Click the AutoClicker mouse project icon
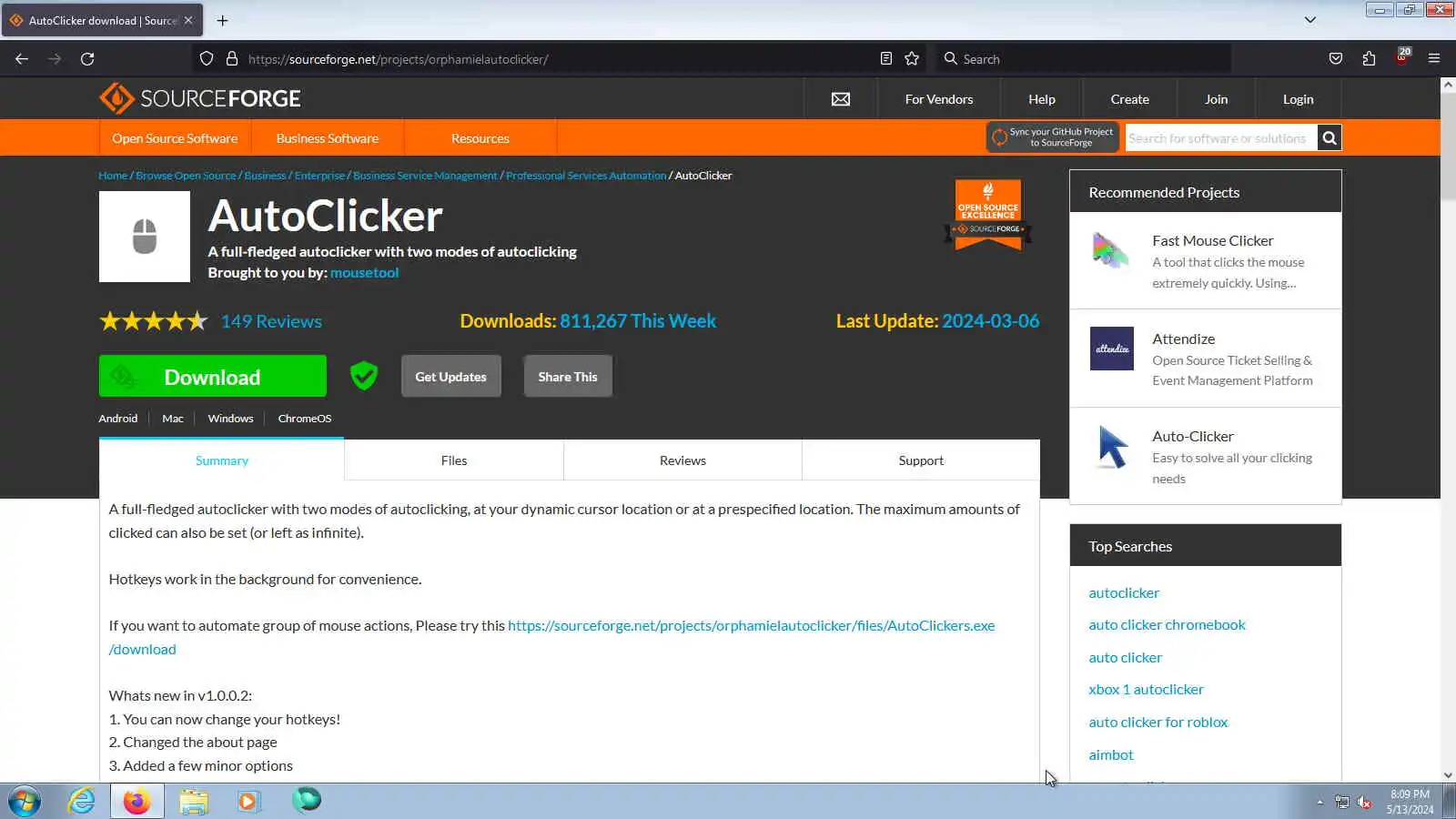This screenshot has width=1456, height=819. tap(145, 237)
